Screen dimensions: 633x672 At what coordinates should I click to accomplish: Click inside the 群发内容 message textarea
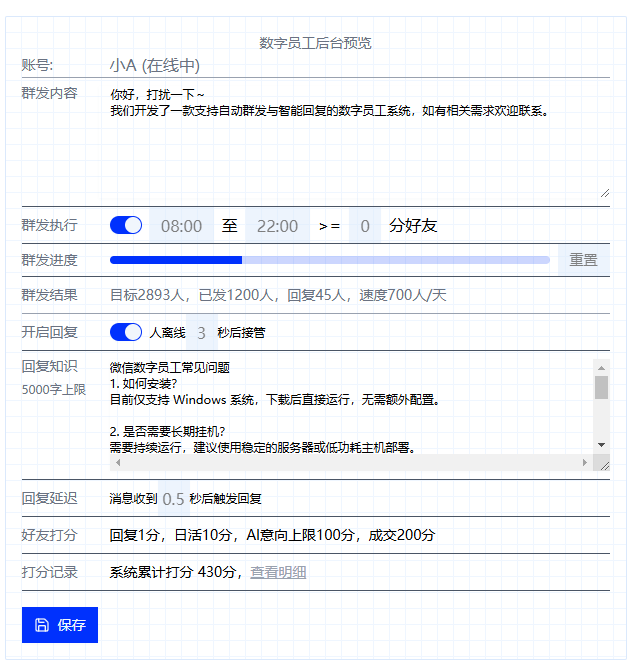(x=360, y=141)
